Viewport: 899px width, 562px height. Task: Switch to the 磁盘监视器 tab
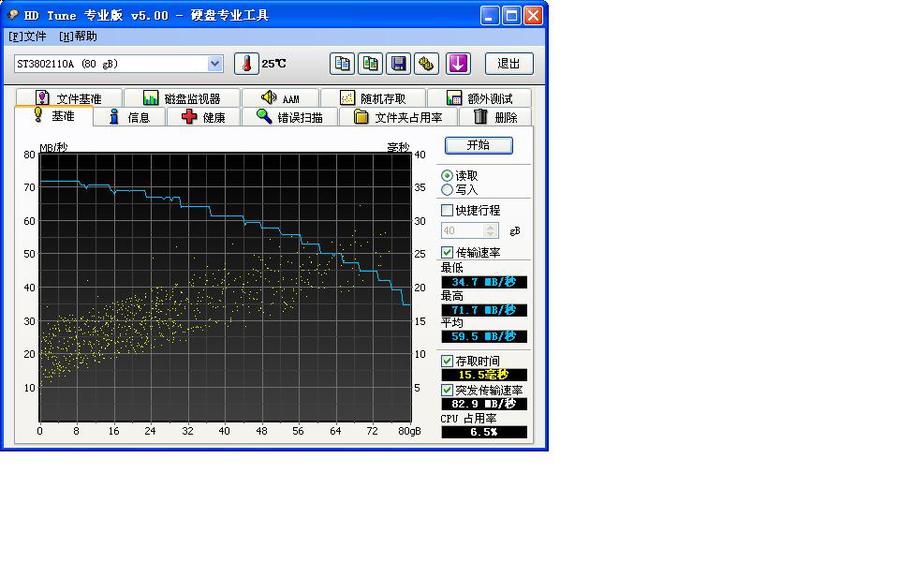tap(182, 98)
